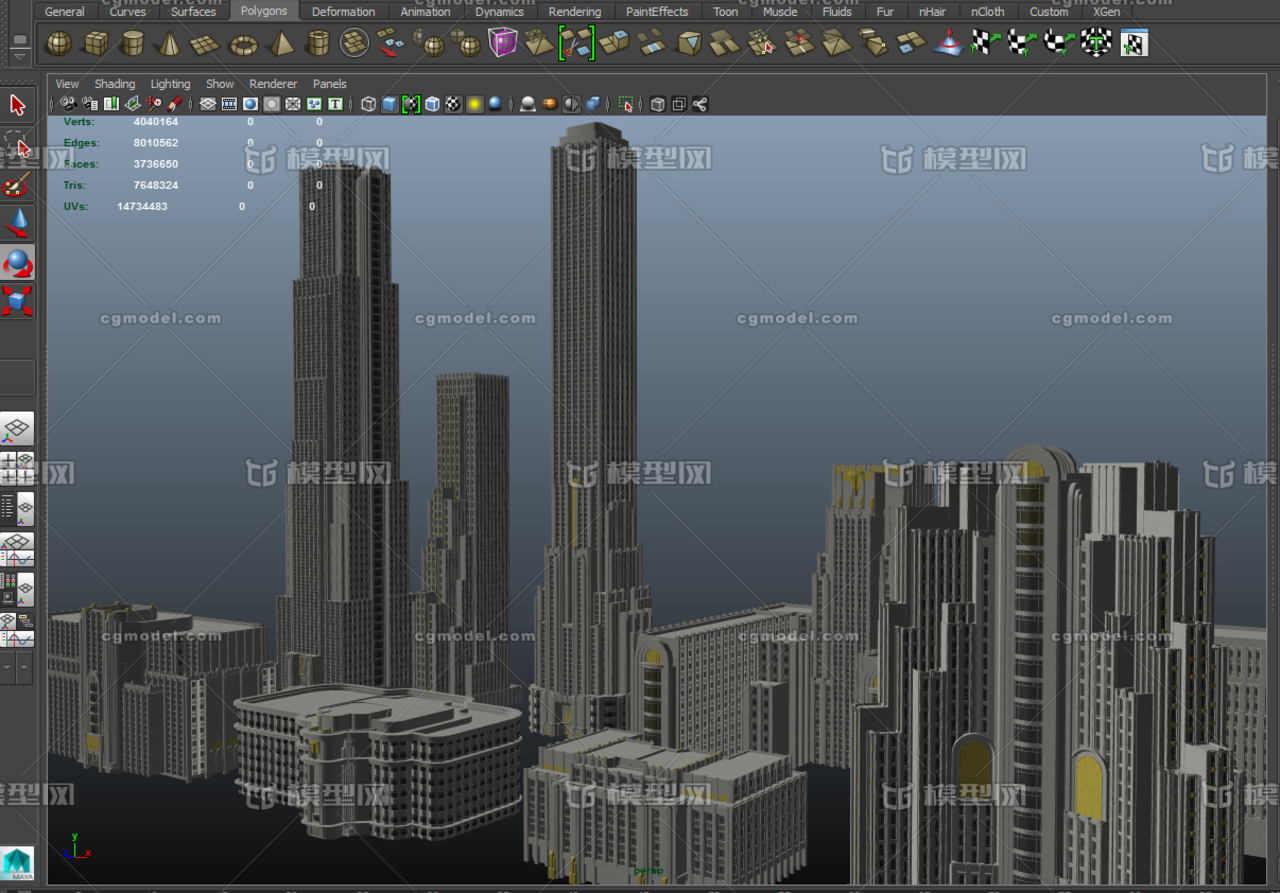Screen dimensions: 1280x893
Task: Switch to the XGen shelf tab
Action: pyautogui.click(x=1106, y=12)
